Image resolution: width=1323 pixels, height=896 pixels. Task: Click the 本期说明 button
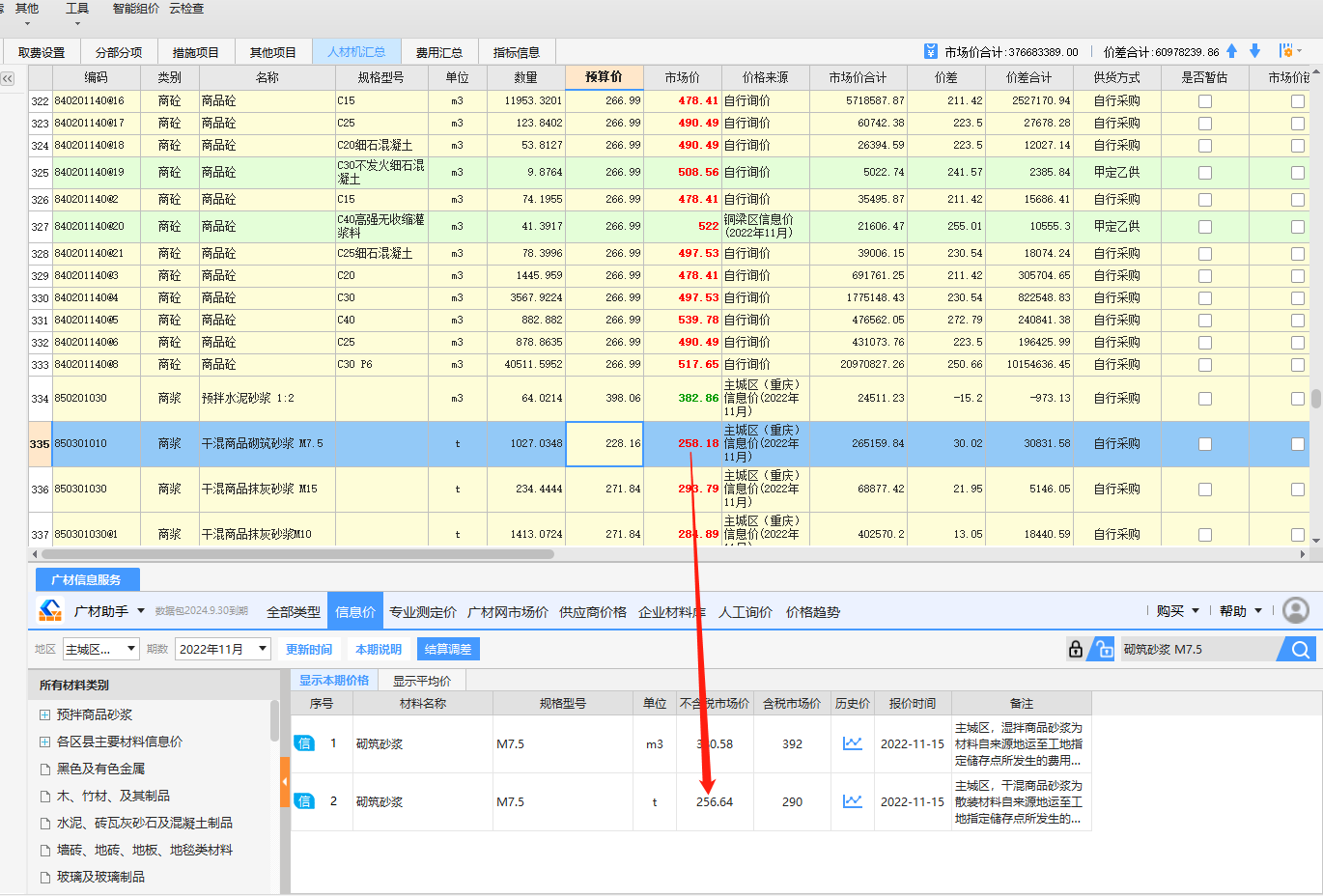tap(379, 649)
